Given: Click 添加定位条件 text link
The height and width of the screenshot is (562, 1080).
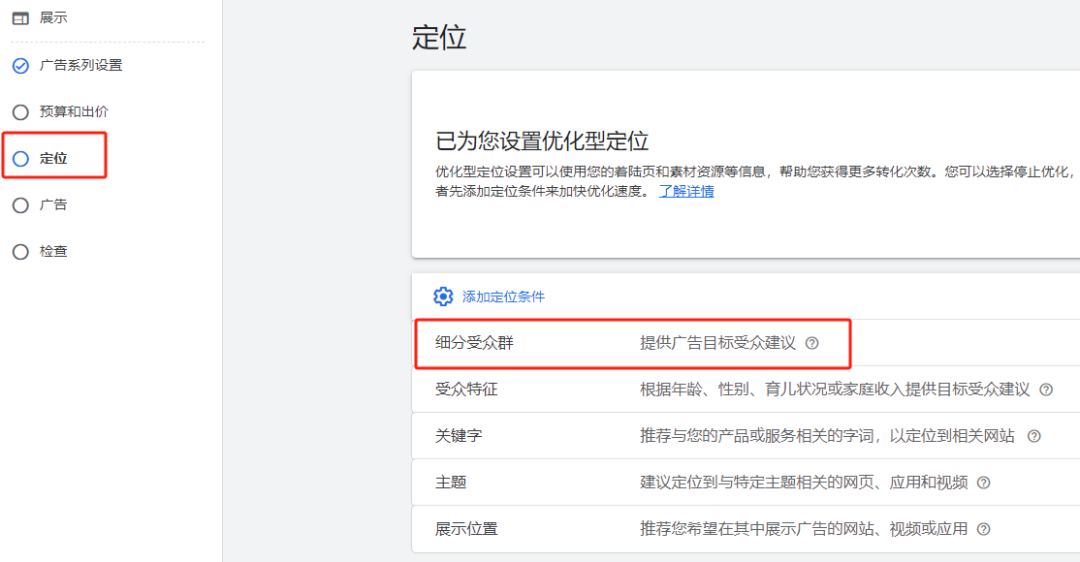Looking at the screenshot, I should click(503, 297).
